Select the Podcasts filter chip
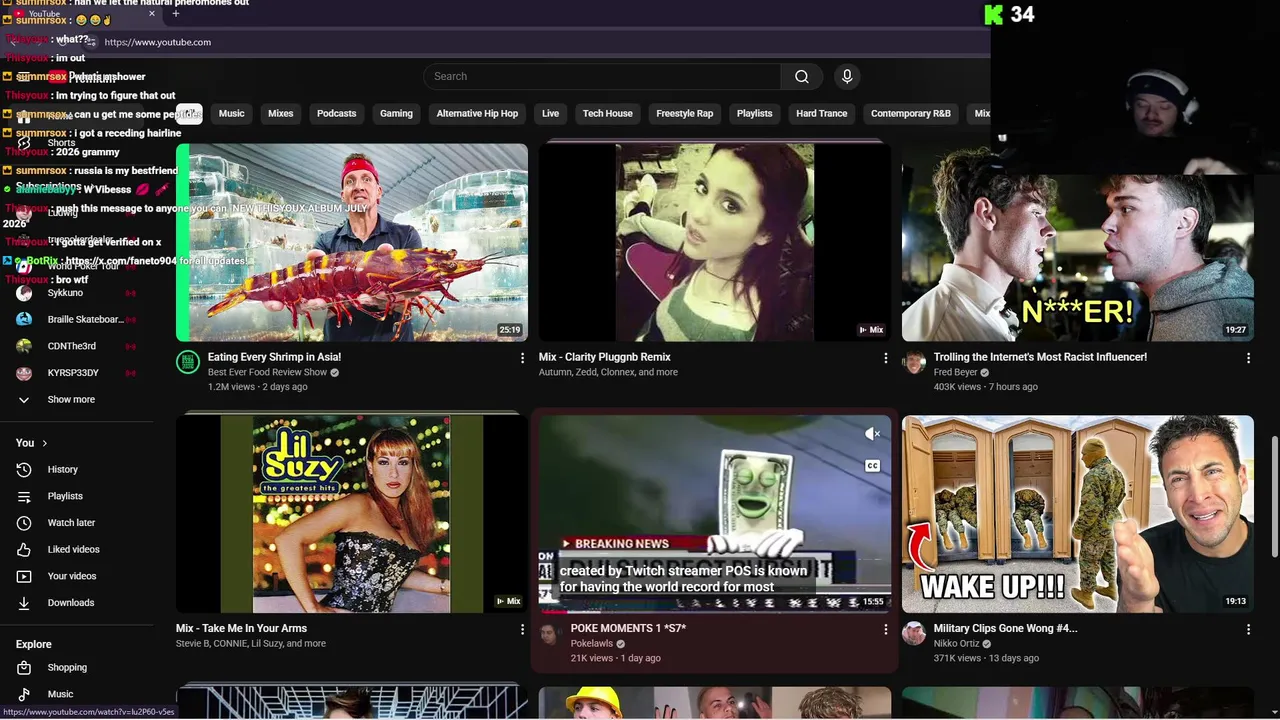 336,113
